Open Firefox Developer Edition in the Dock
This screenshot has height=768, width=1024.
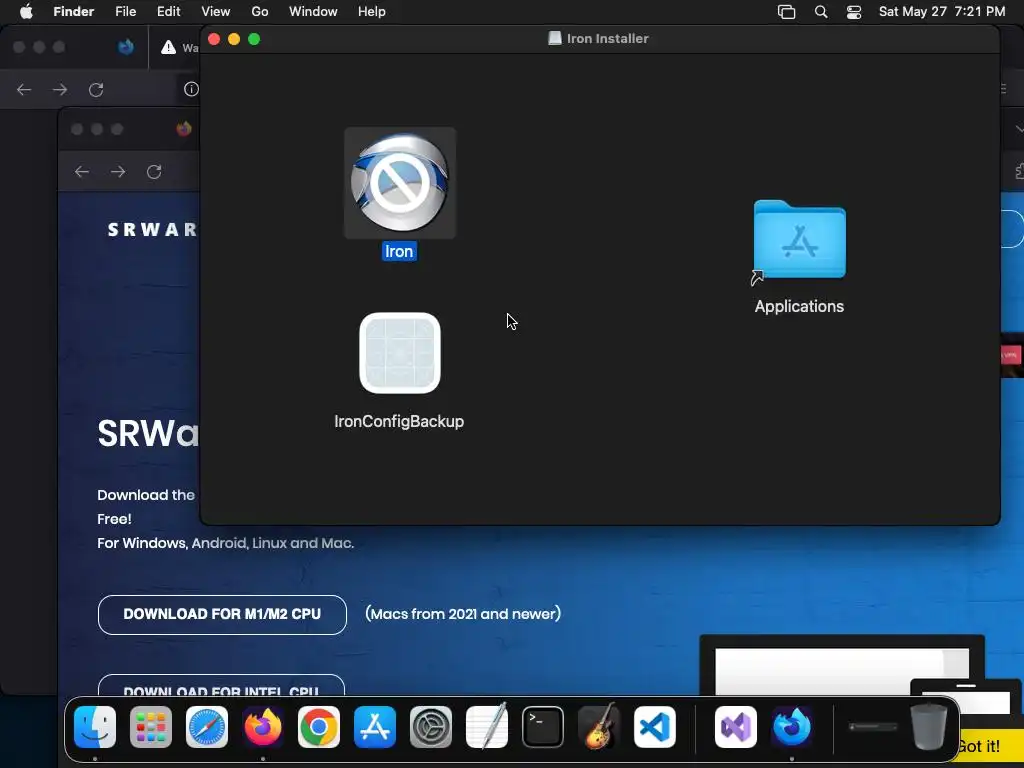tap(792, 727)
